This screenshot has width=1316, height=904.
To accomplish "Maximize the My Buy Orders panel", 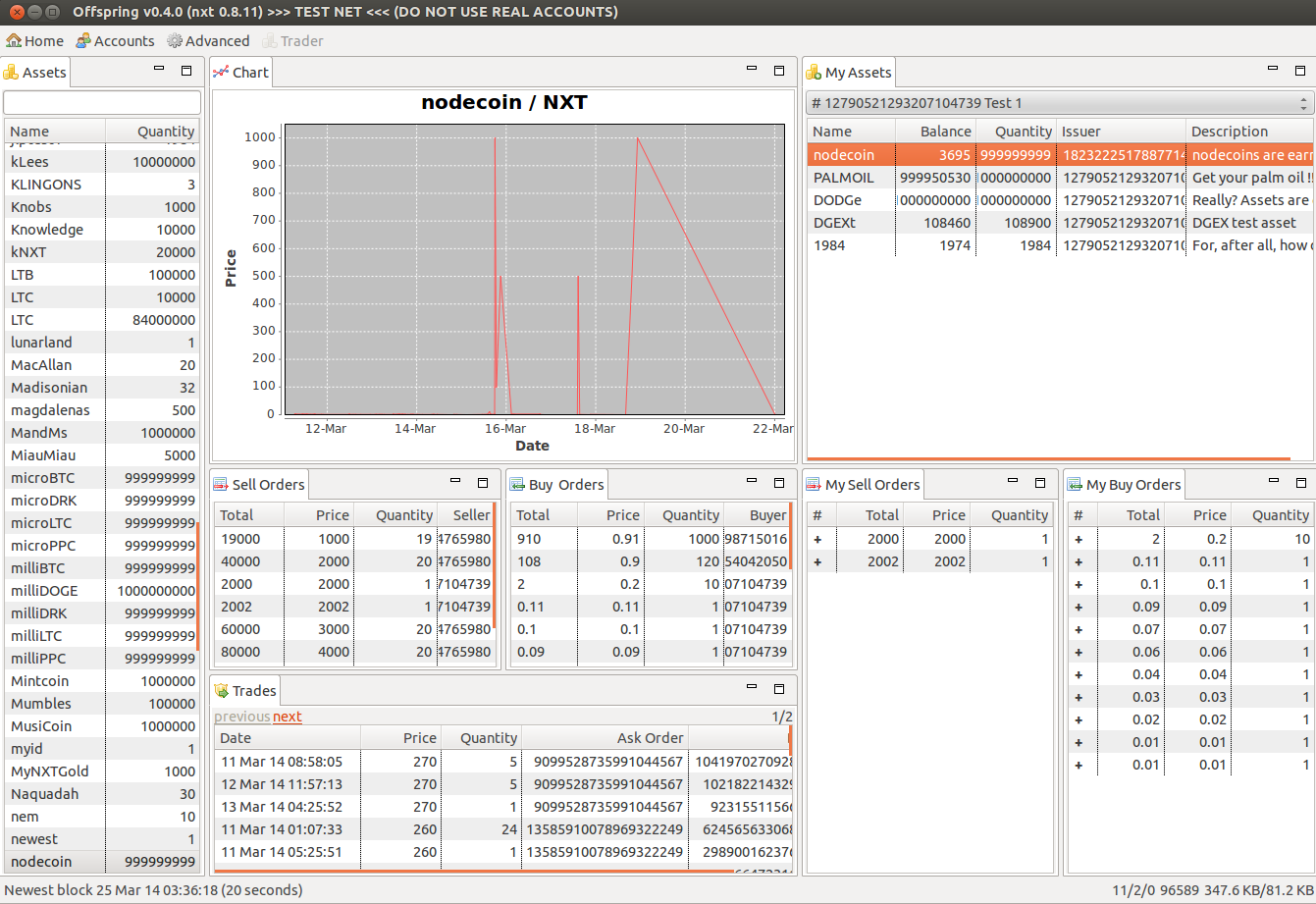I will click(x=1300, y=483).
